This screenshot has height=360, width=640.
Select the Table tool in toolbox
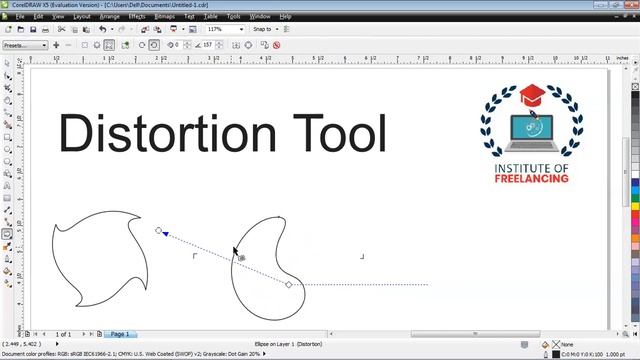tap(7, 198)
